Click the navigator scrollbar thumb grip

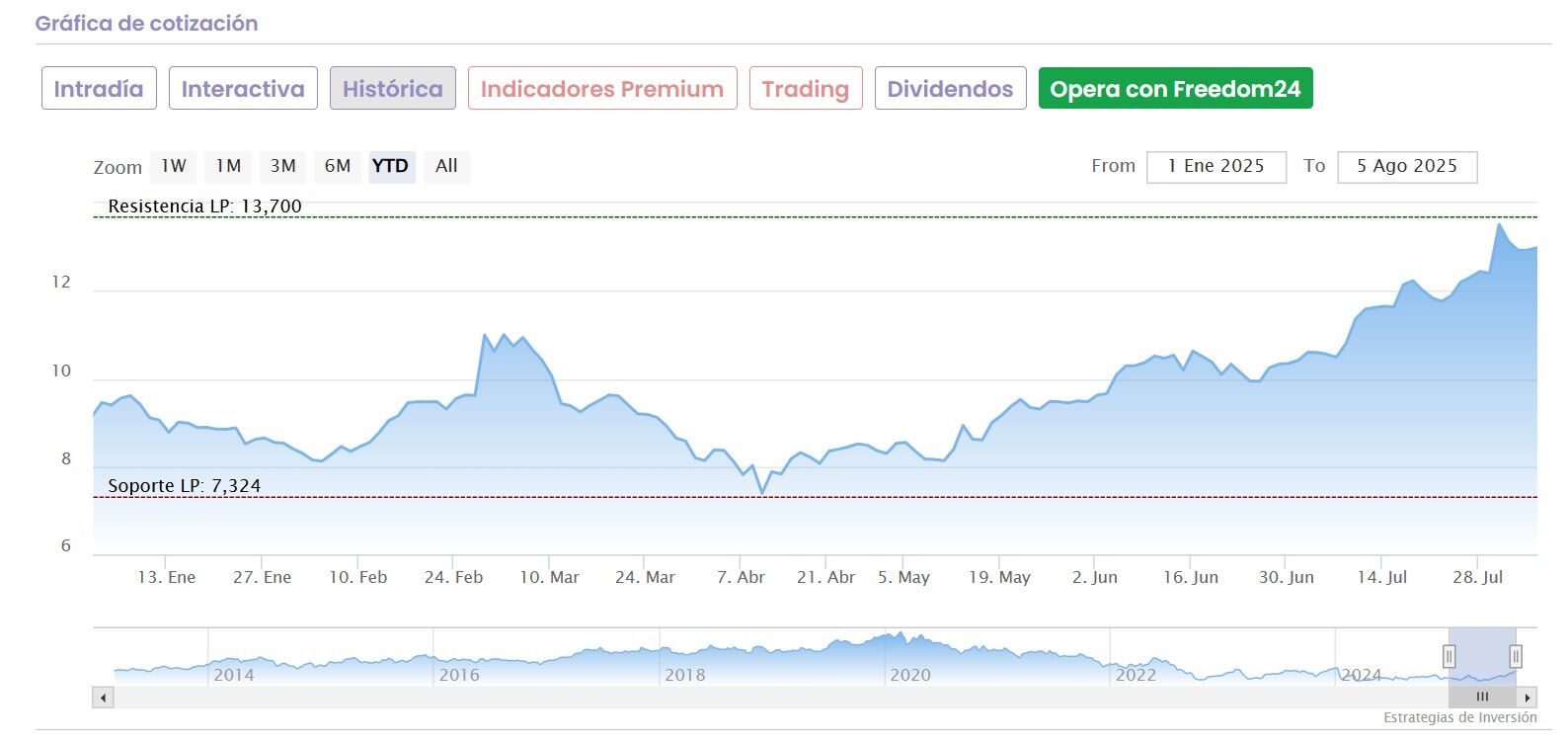[x=1482, y=698]
